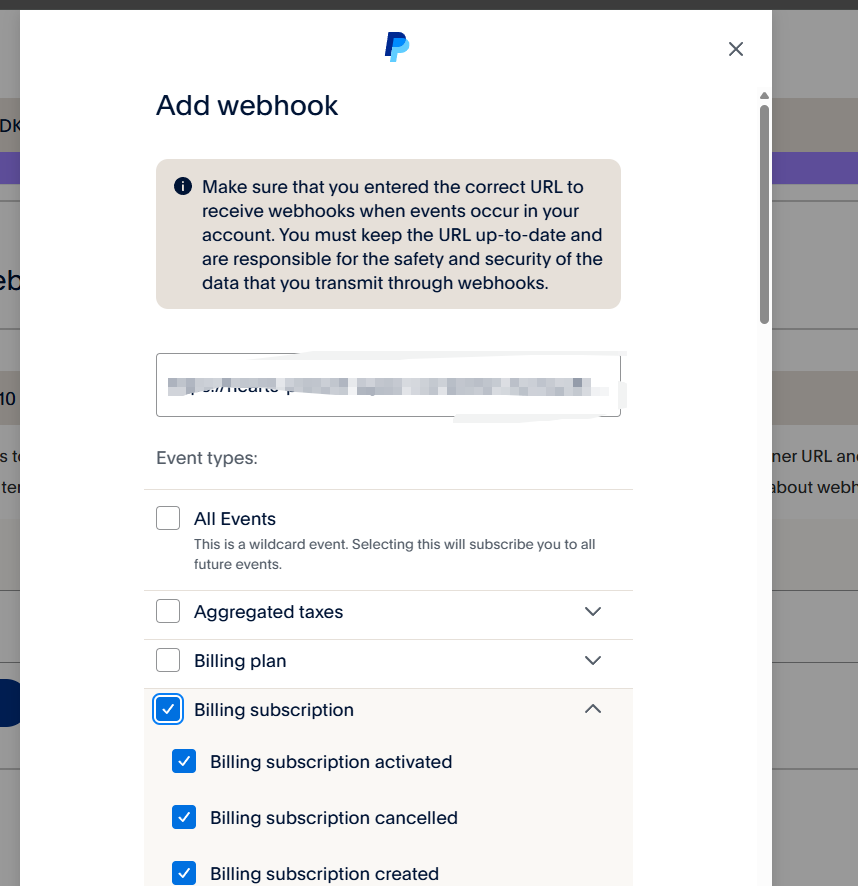Uncheck Billing subscription activated
This screenshot has width=858, height=886.
[184, 761]
